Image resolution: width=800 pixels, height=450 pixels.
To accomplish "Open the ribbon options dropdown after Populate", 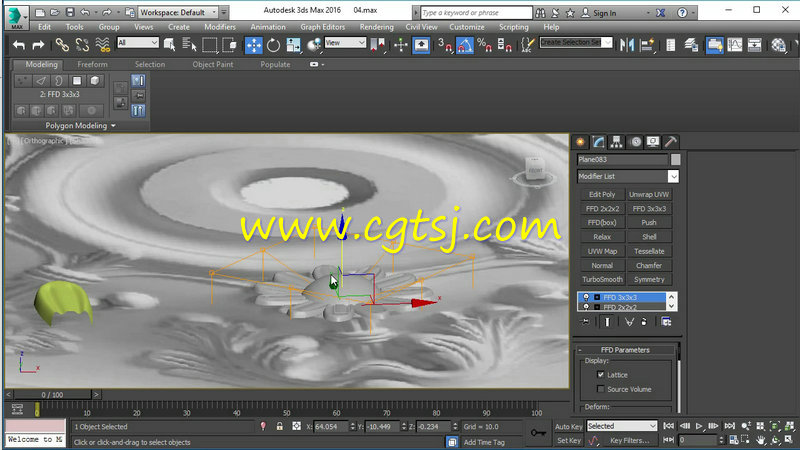I will pos(316,64).
